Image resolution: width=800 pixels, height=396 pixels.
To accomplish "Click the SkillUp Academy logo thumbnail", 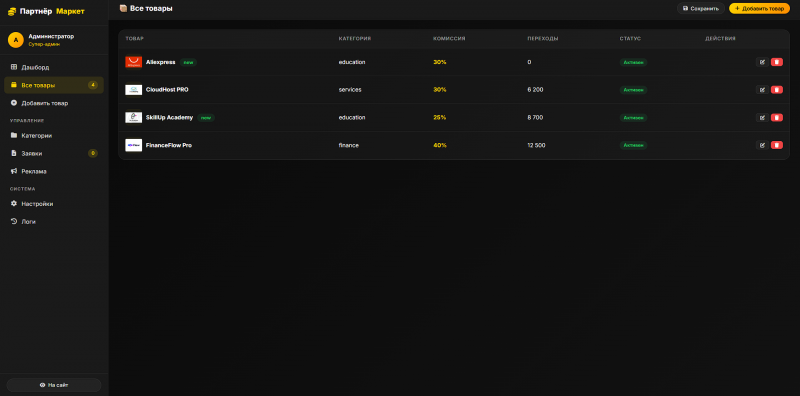I will (x=134, y=117).
